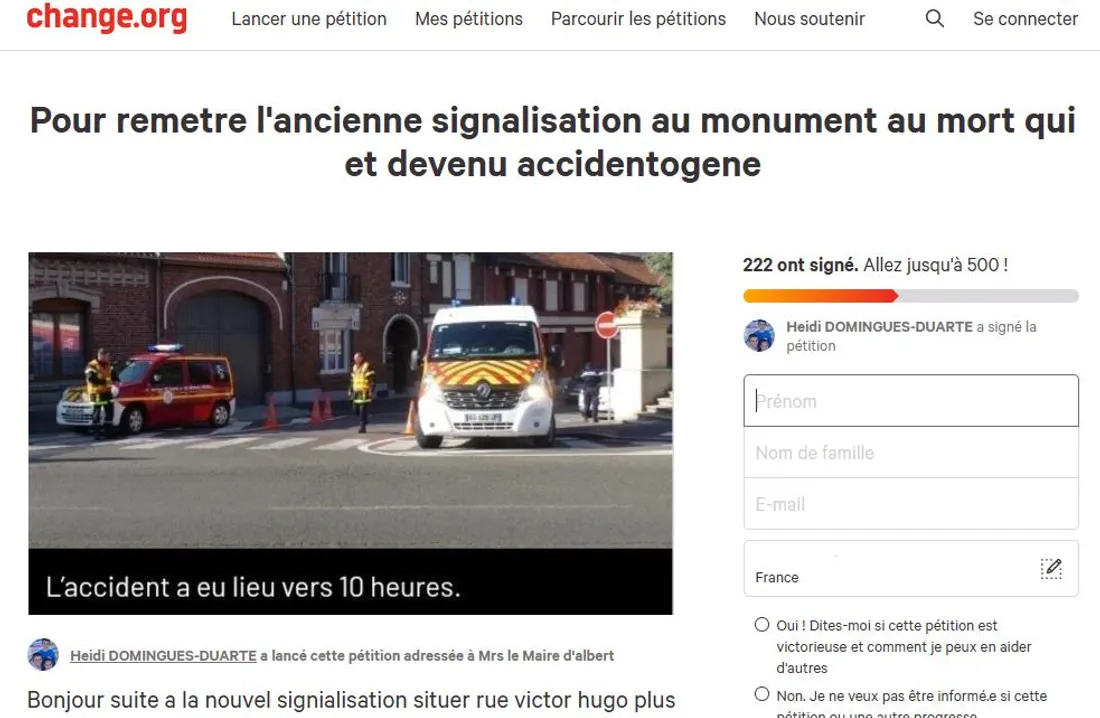The width and height of the screenshot is (1100, 718).
Task: Open "Parcourir les pétitions"
Action: pos(638,19)
